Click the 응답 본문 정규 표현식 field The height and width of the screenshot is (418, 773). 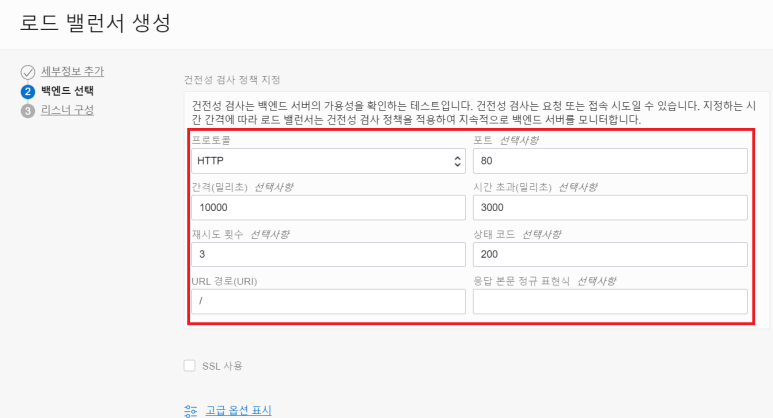[610, 301]
